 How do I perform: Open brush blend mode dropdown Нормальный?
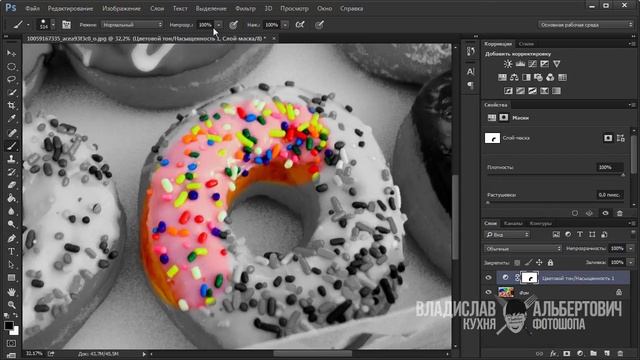point(132,25)
